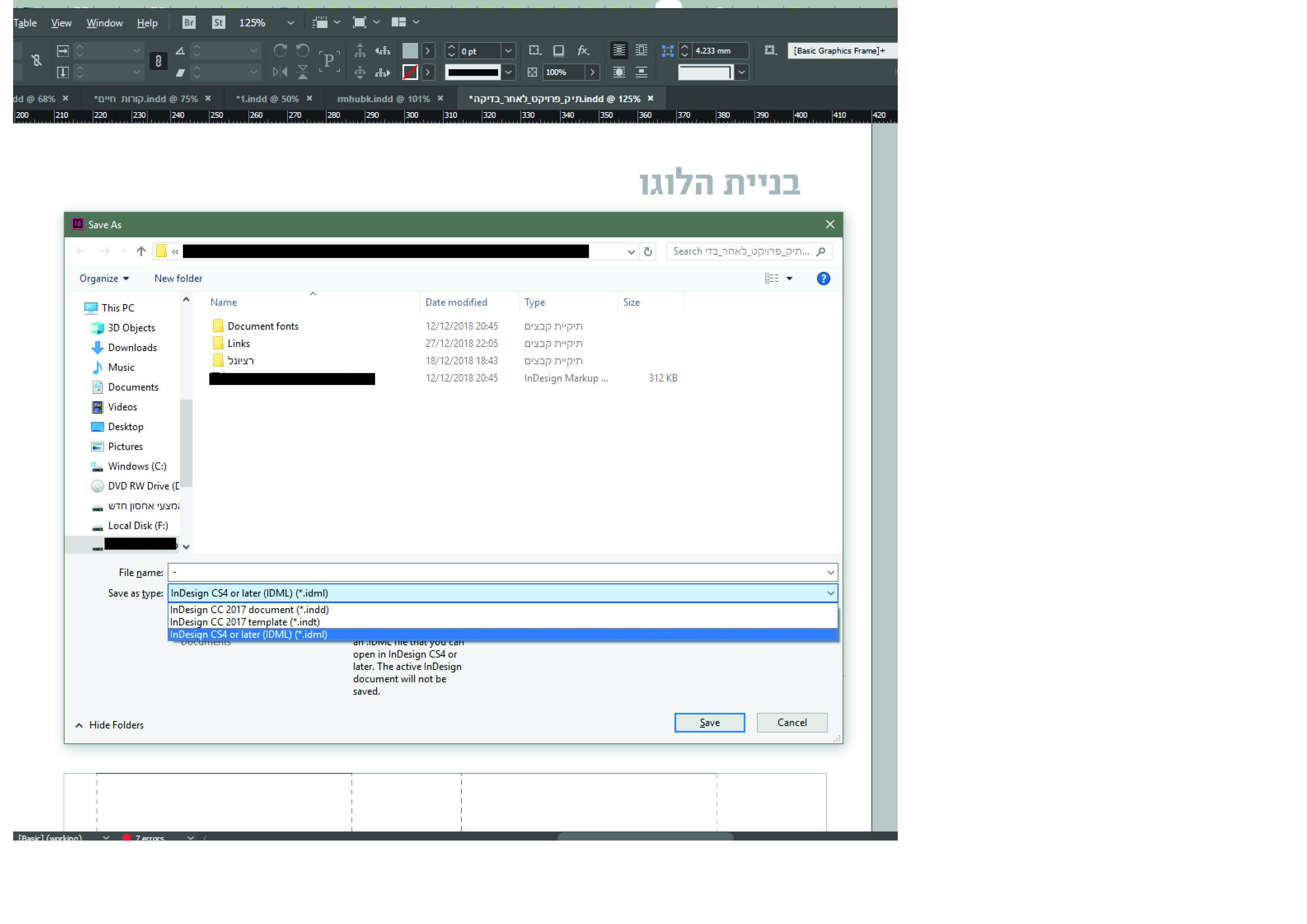Open the zoom level 125% dropdown
The height and width of the screenshot is (924, 1307).
pos(290,23)
